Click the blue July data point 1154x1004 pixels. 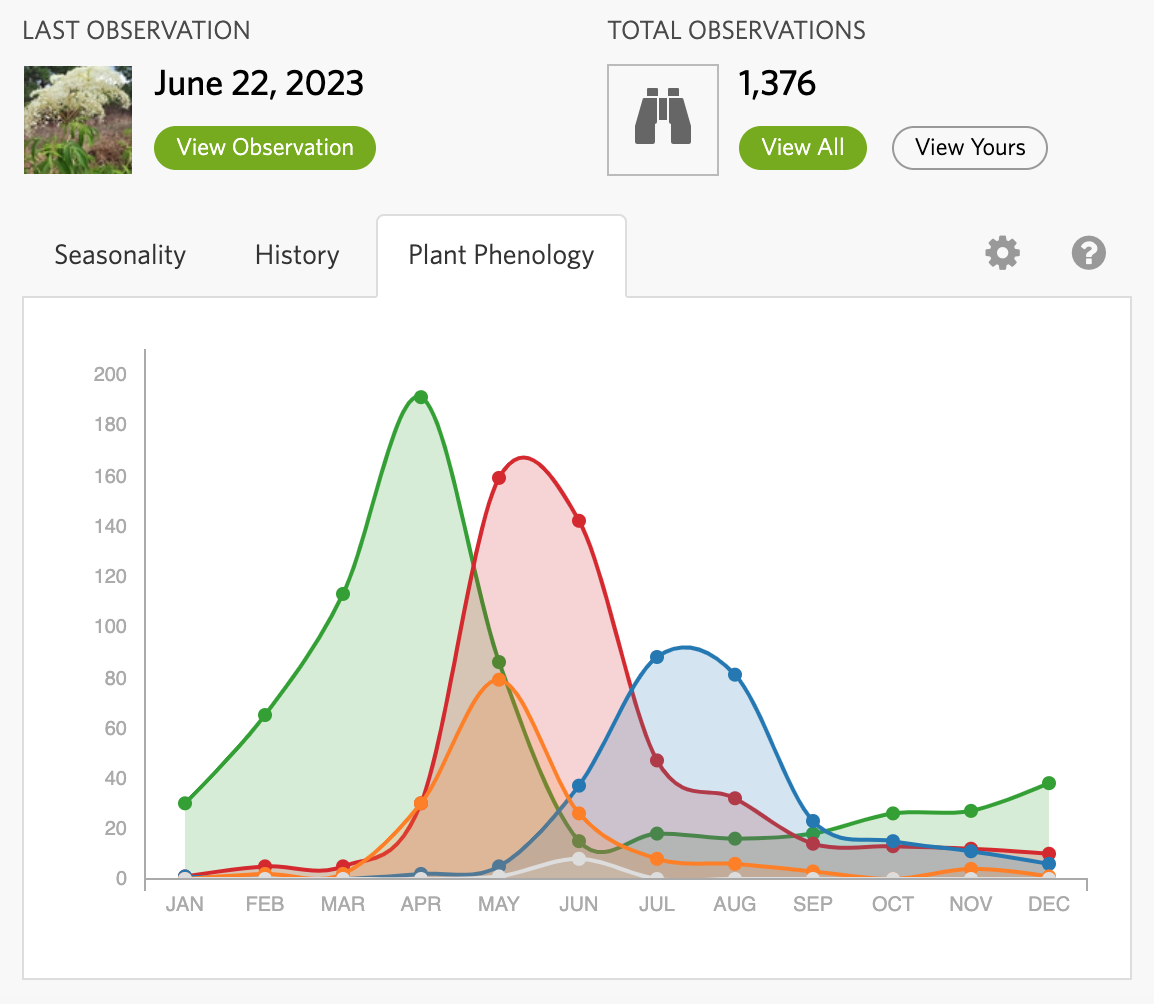(657, 657)
